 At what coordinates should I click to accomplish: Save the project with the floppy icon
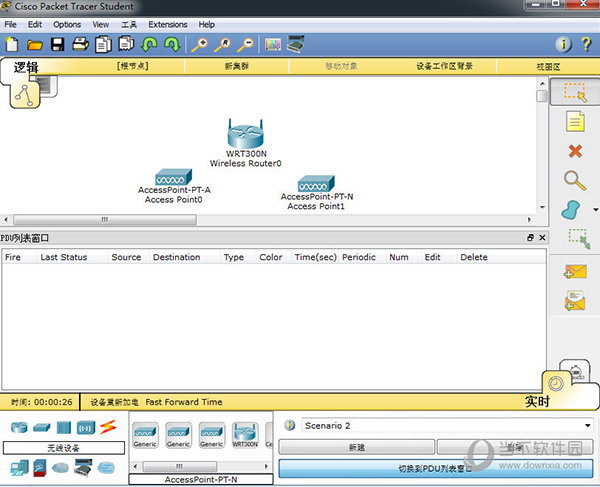pyautogui.click(x=57, y=45)
